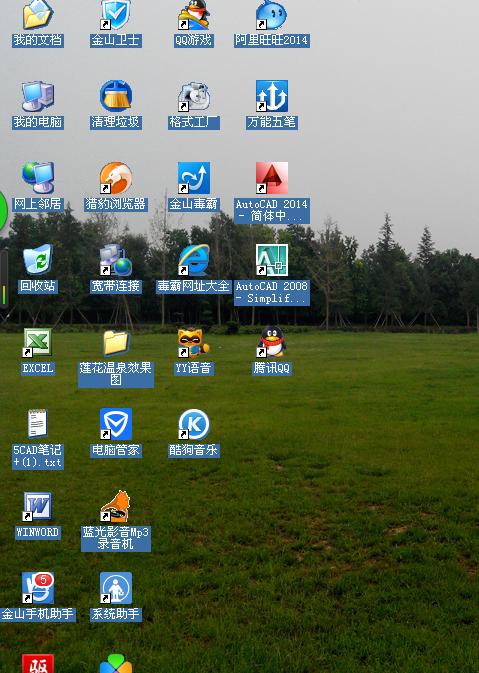Click the 万能五笔 label text
Viewport: 479px width, 673px height.
point(272,122)
